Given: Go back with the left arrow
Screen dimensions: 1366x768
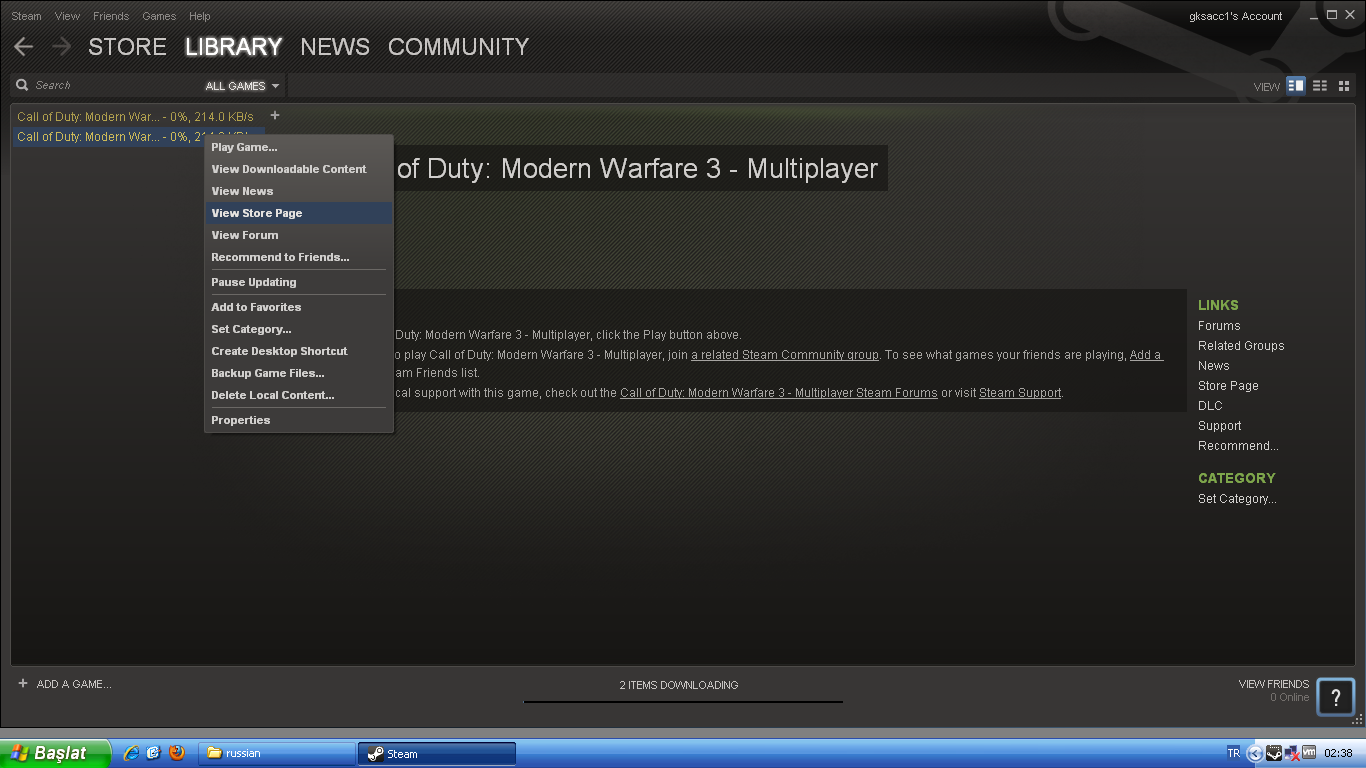Looking at the screenshot, I should (x=24, y=47).
